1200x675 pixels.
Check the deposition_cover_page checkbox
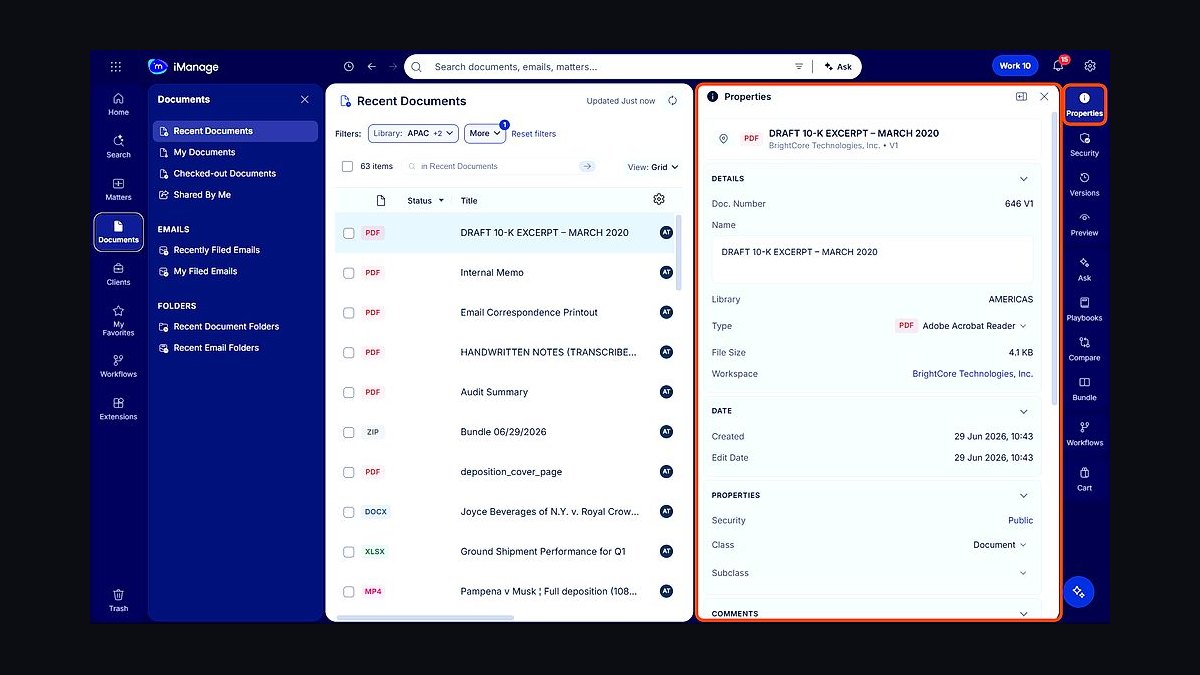(349, 472)
